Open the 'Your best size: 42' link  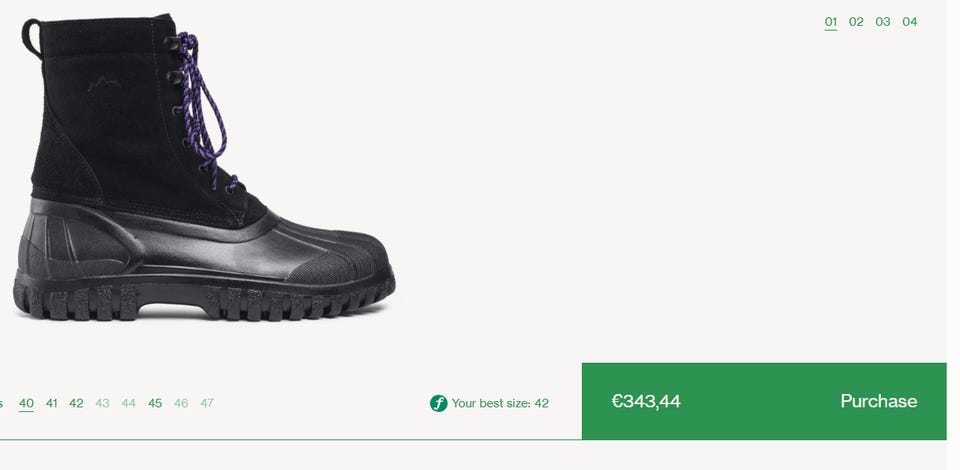pos(500,403)
